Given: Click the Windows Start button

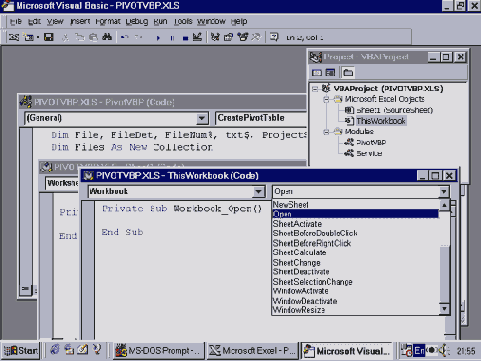Looking at the screenshot, I should click(21, 351).
